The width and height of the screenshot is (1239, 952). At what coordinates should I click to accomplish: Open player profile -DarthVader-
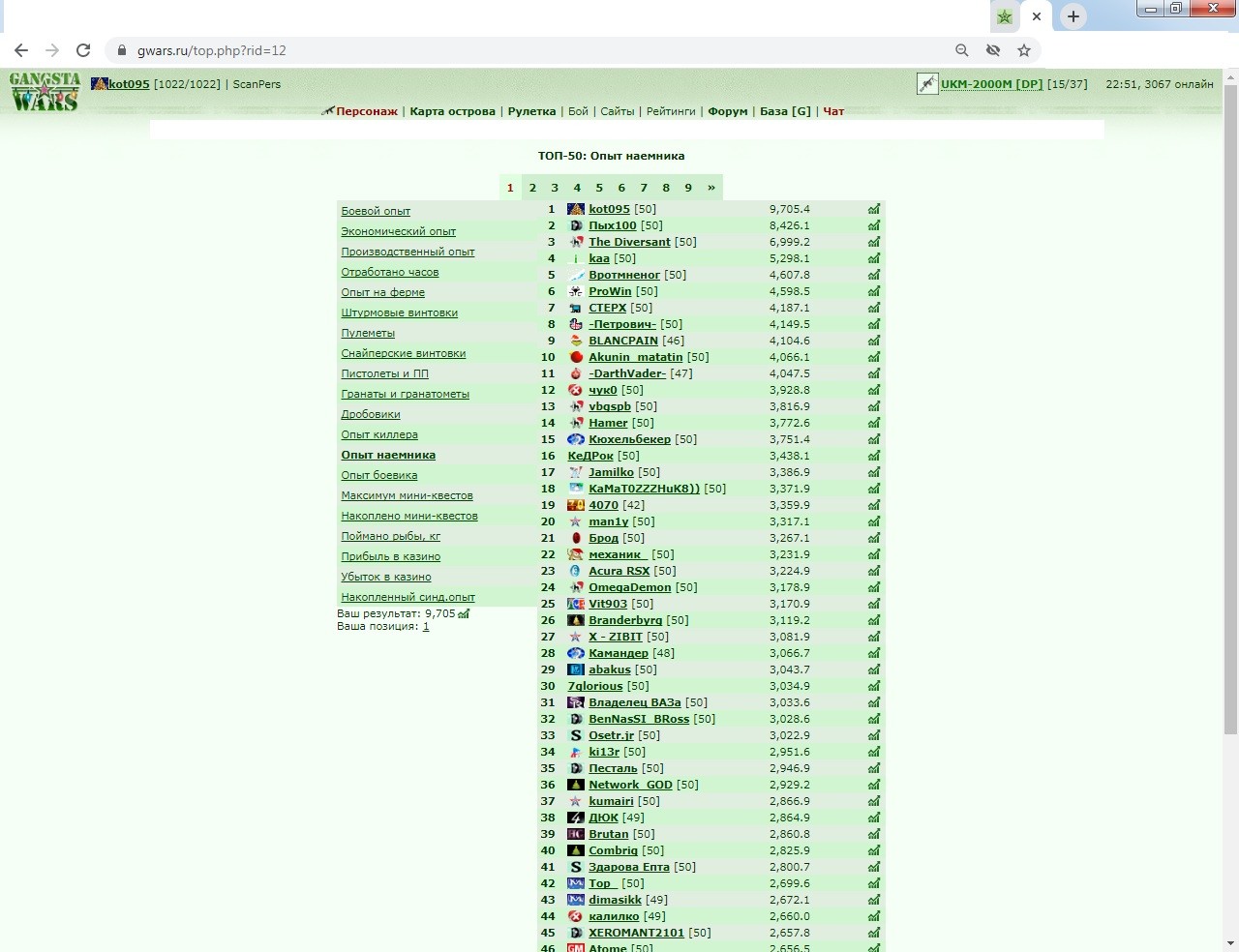pos(627,373)
